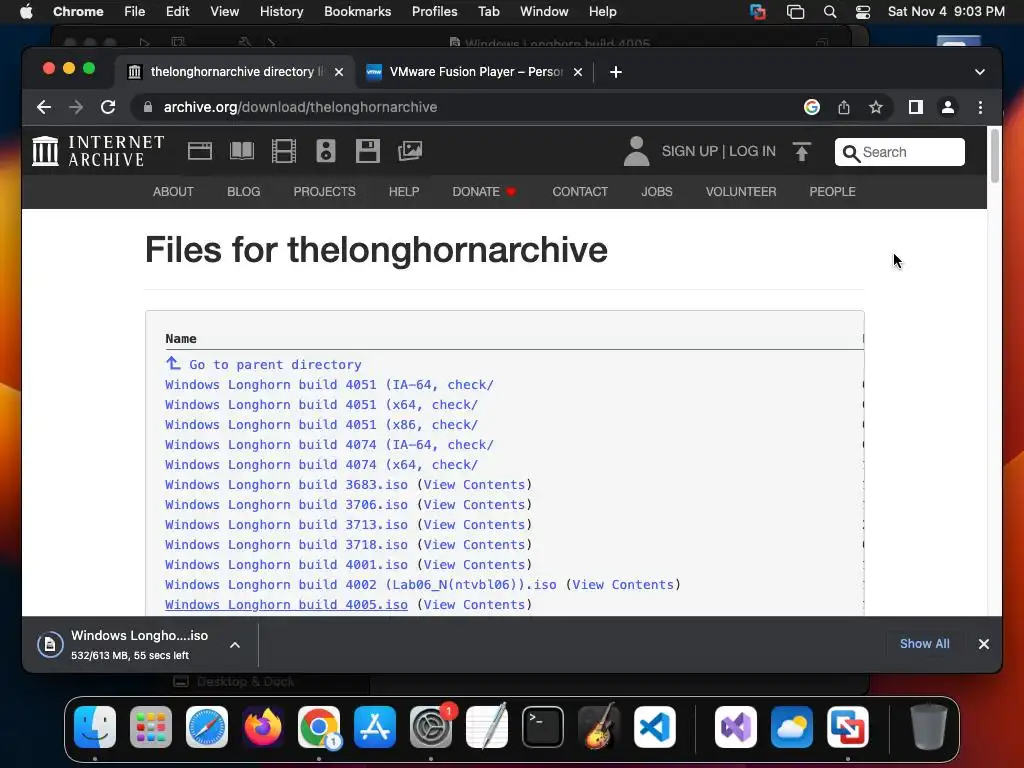
Task: Click Show All downloads
Action: click(x=925, y=644)
